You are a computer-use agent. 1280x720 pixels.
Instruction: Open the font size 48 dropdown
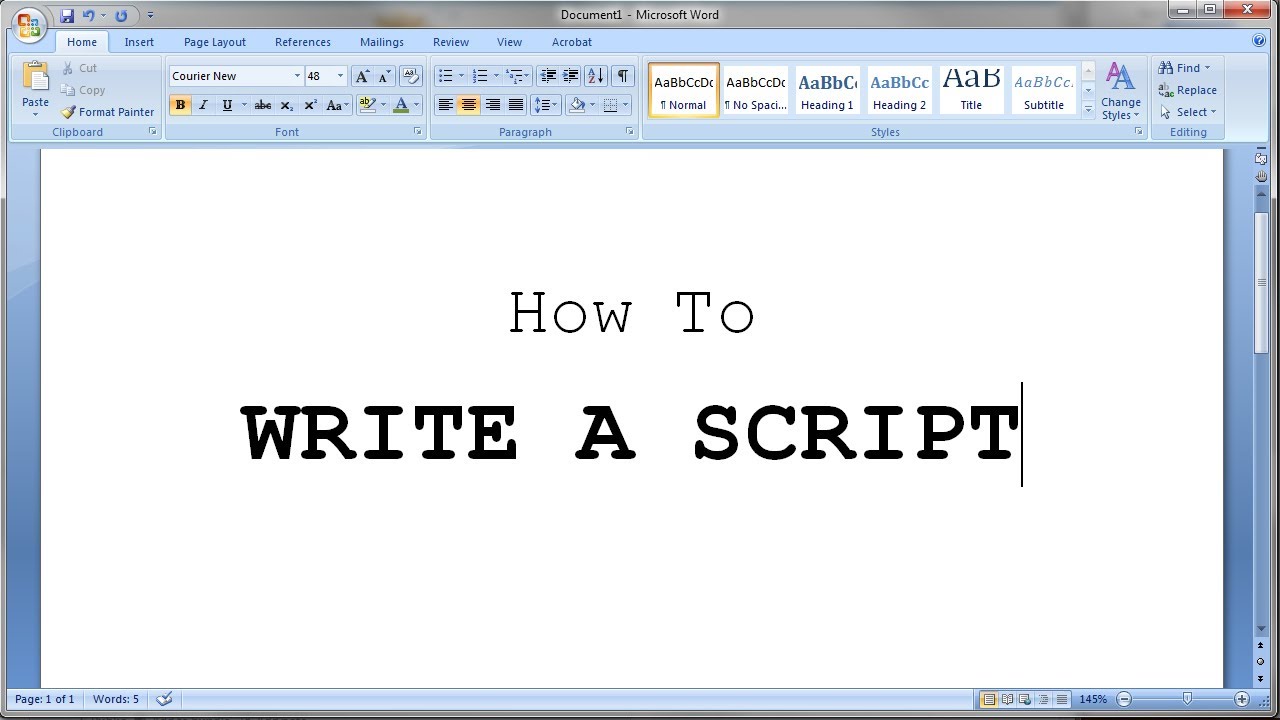(340, 76)
